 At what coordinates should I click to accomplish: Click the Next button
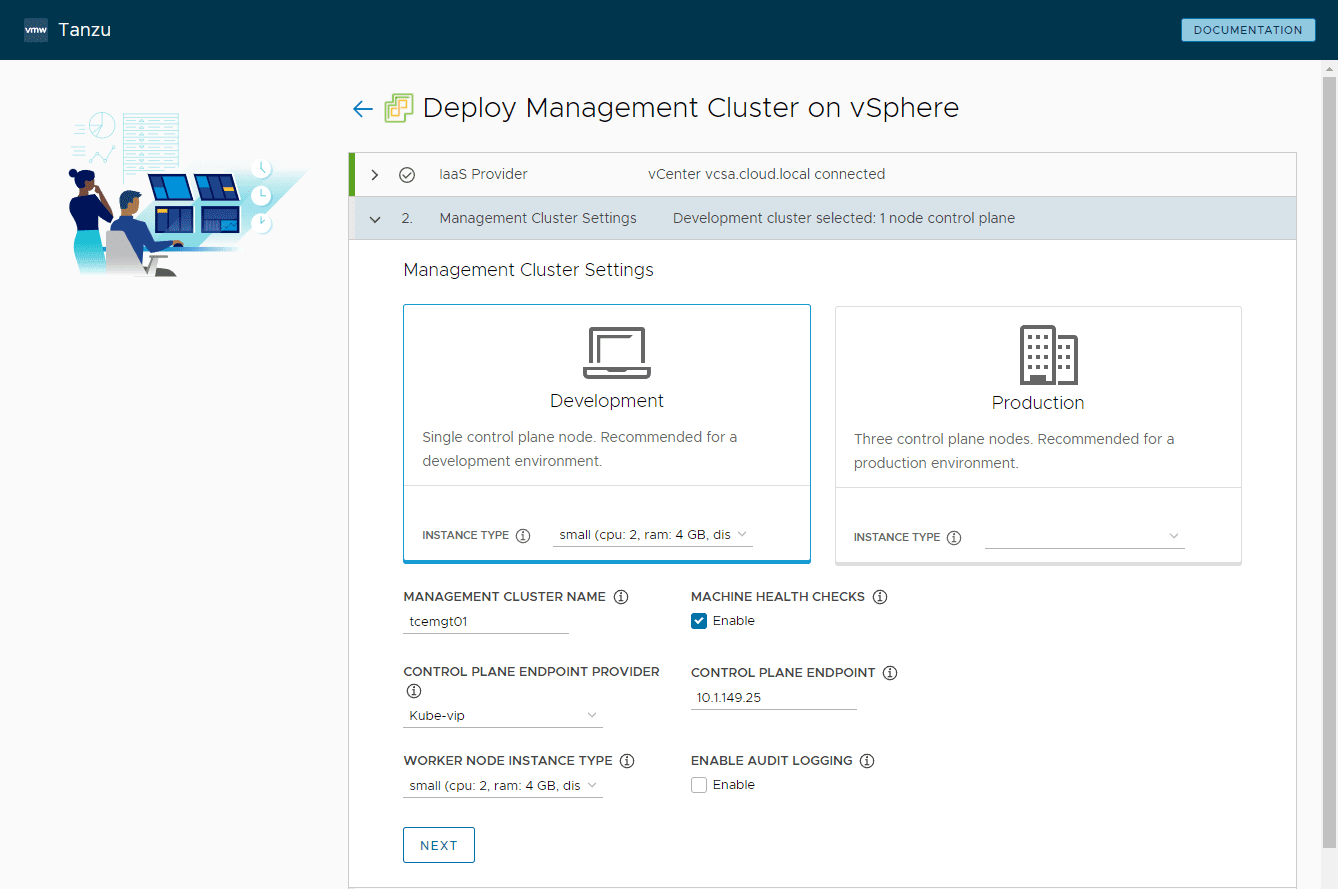[438, 845]
